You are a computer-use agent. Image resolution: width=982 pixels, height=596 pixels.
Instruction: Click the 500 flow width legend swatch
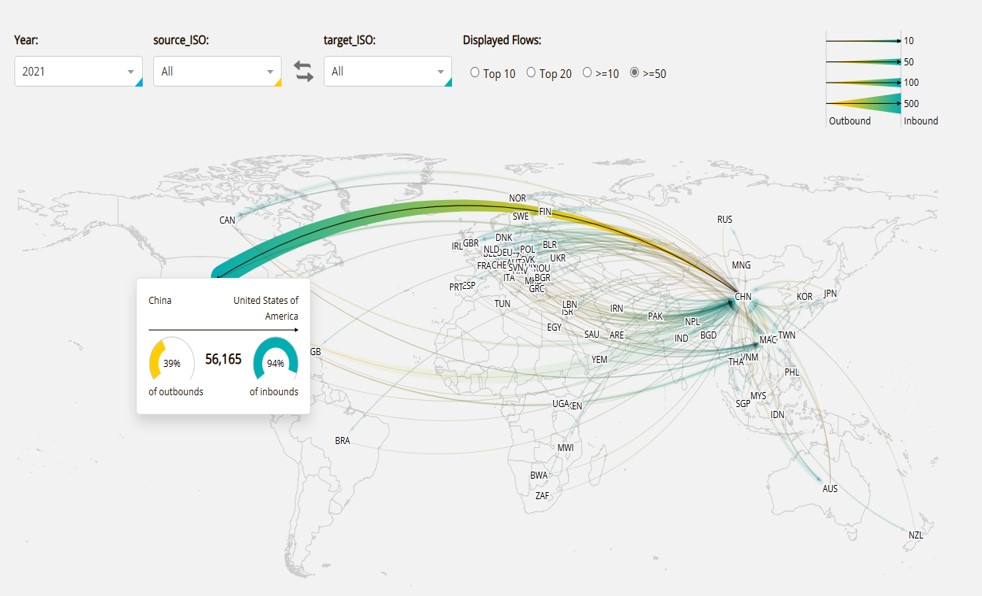pyautogui.click(x=862, y=103)
